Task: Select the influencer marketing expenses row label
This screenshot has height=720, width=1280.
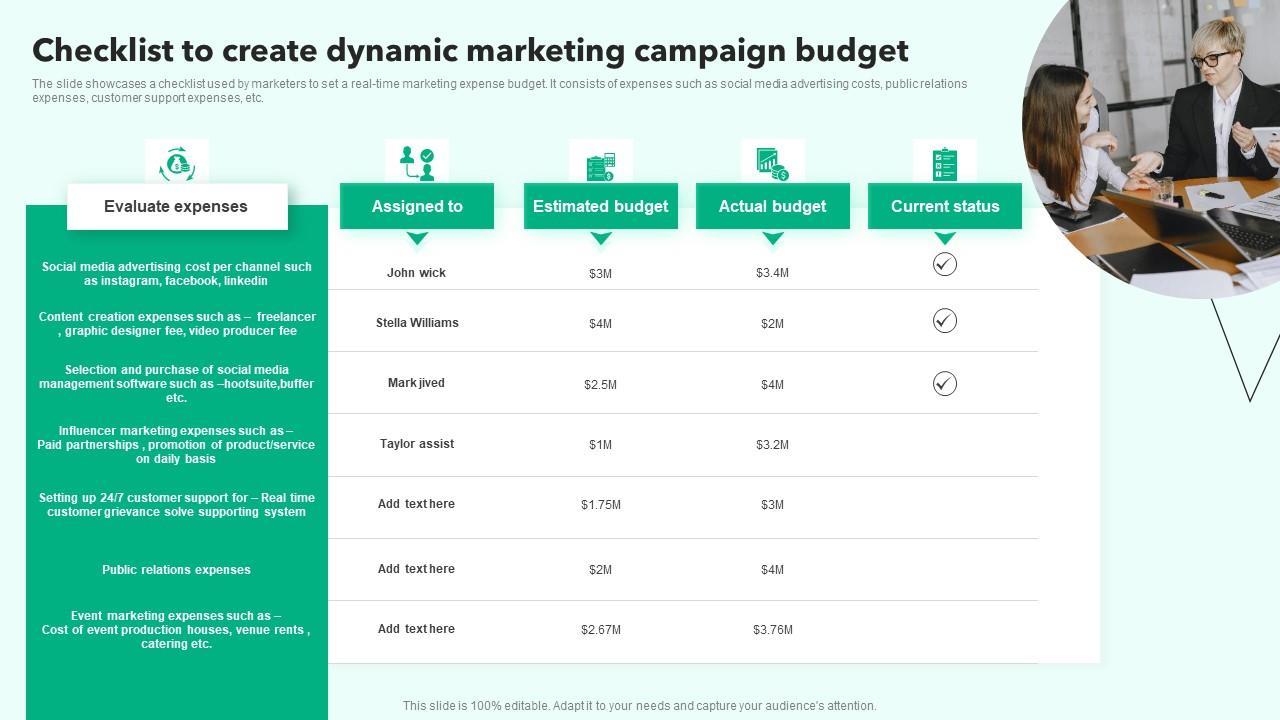Action: tap(176, 445)
